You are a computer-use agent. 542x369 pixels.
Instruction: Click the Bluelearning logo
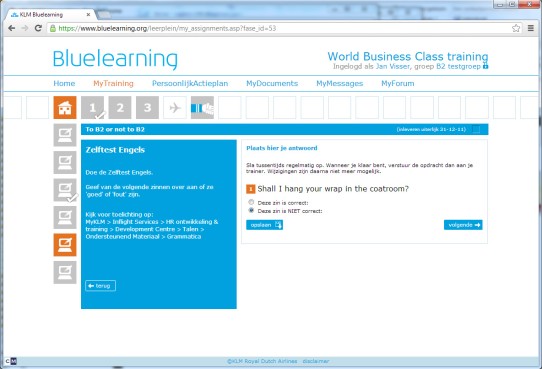tap(115, 59)
